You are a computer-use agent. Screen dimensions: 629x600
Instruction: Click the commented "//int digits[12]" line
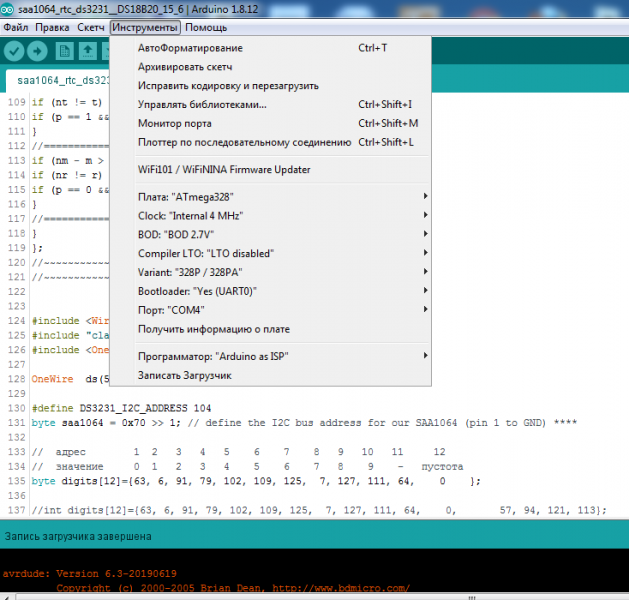319,510
